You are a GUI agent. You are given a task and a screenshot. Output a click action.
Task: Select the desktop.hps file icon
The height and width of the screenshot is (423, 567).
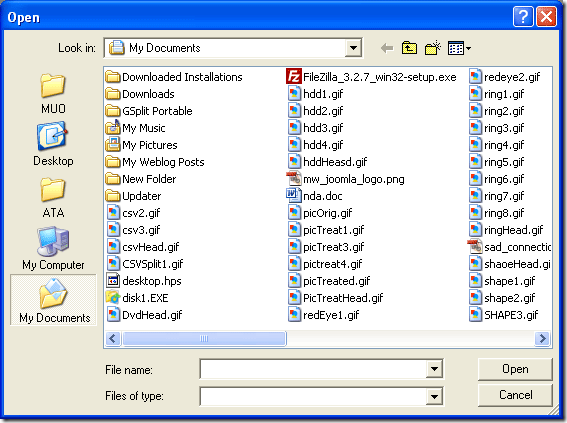coord(113,281)
